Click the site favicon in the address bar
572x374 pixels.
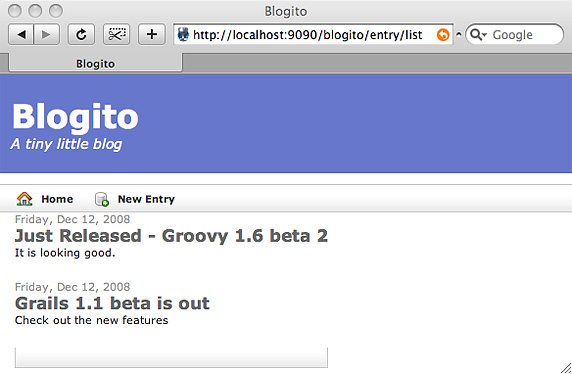click(183, 35)
